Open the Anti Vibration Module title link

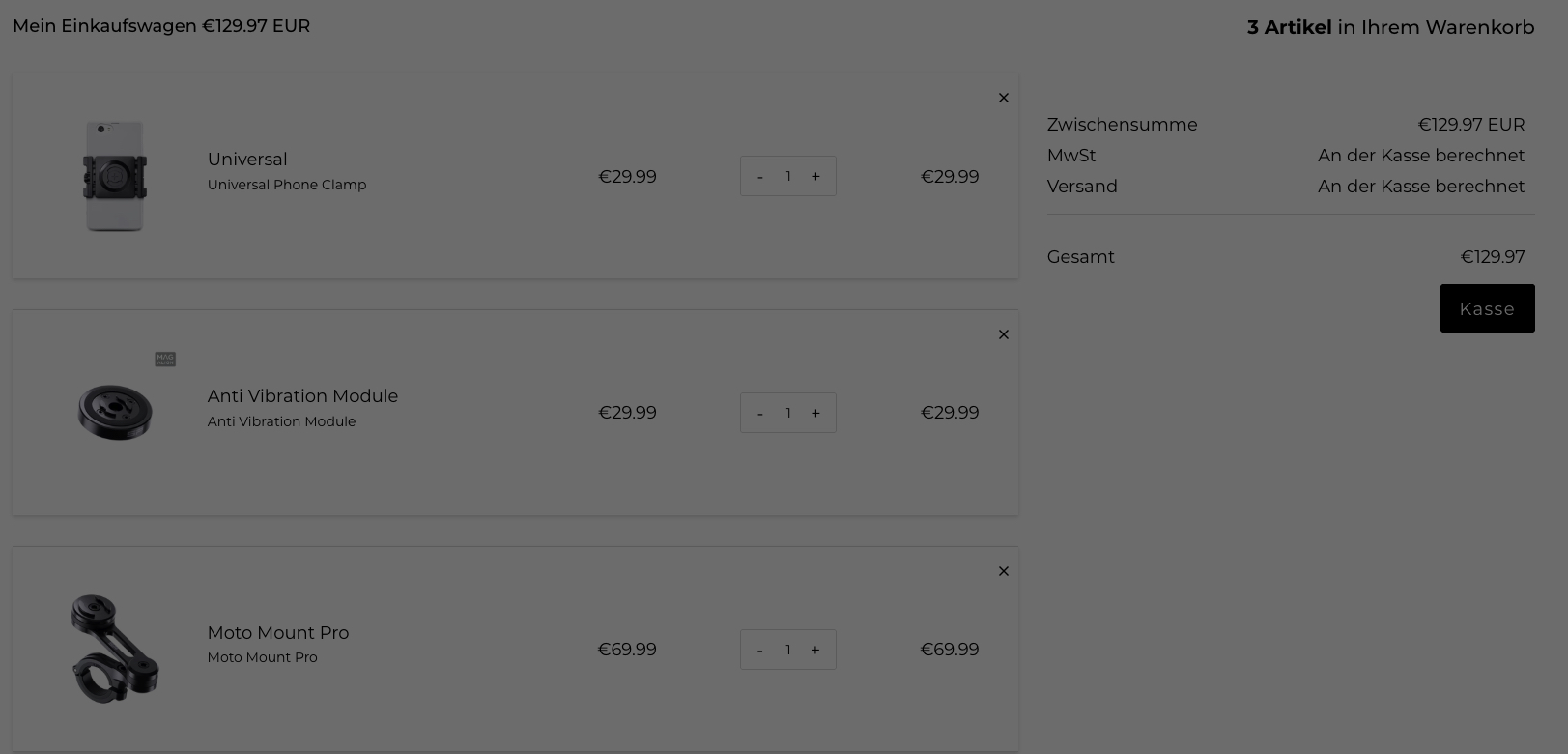(x=302, y=396)
